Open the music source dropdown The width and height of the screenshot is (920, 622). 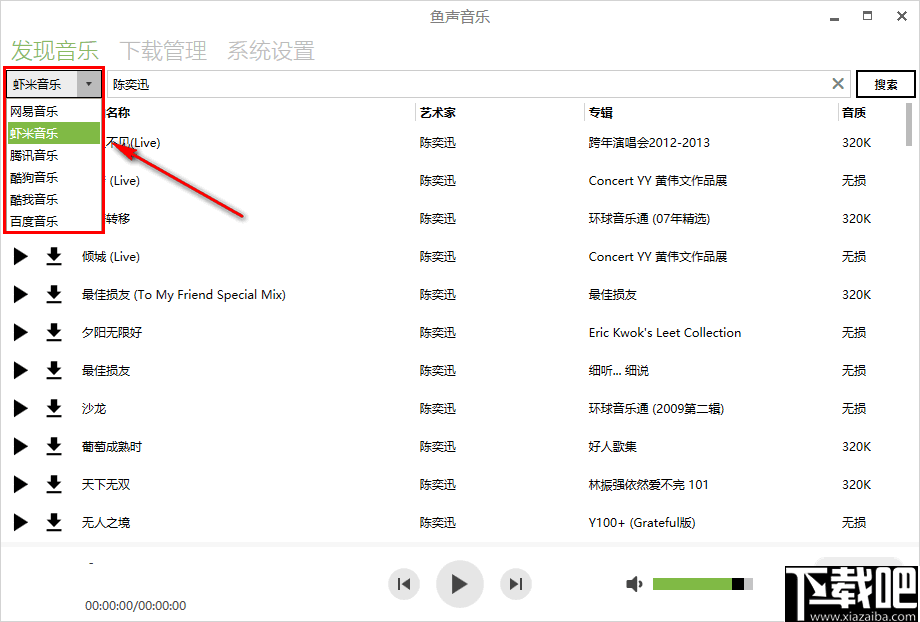coord(89,84)
